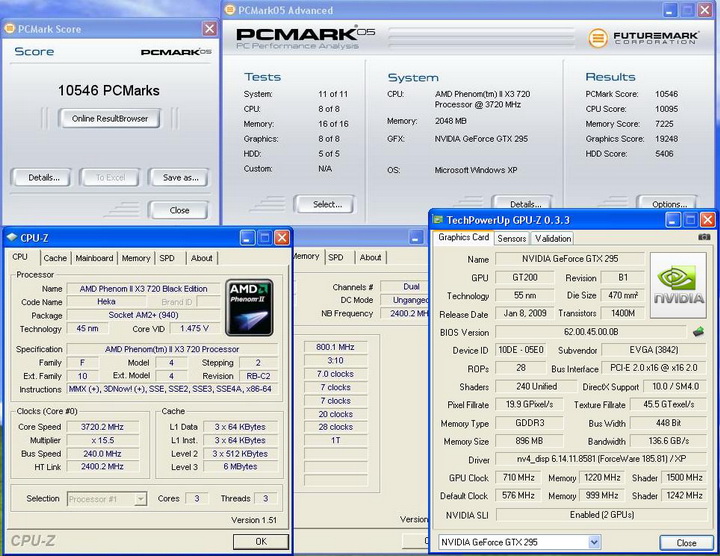
Task: Click the CPU-Z title bar icon
Action: click(11, 237)
